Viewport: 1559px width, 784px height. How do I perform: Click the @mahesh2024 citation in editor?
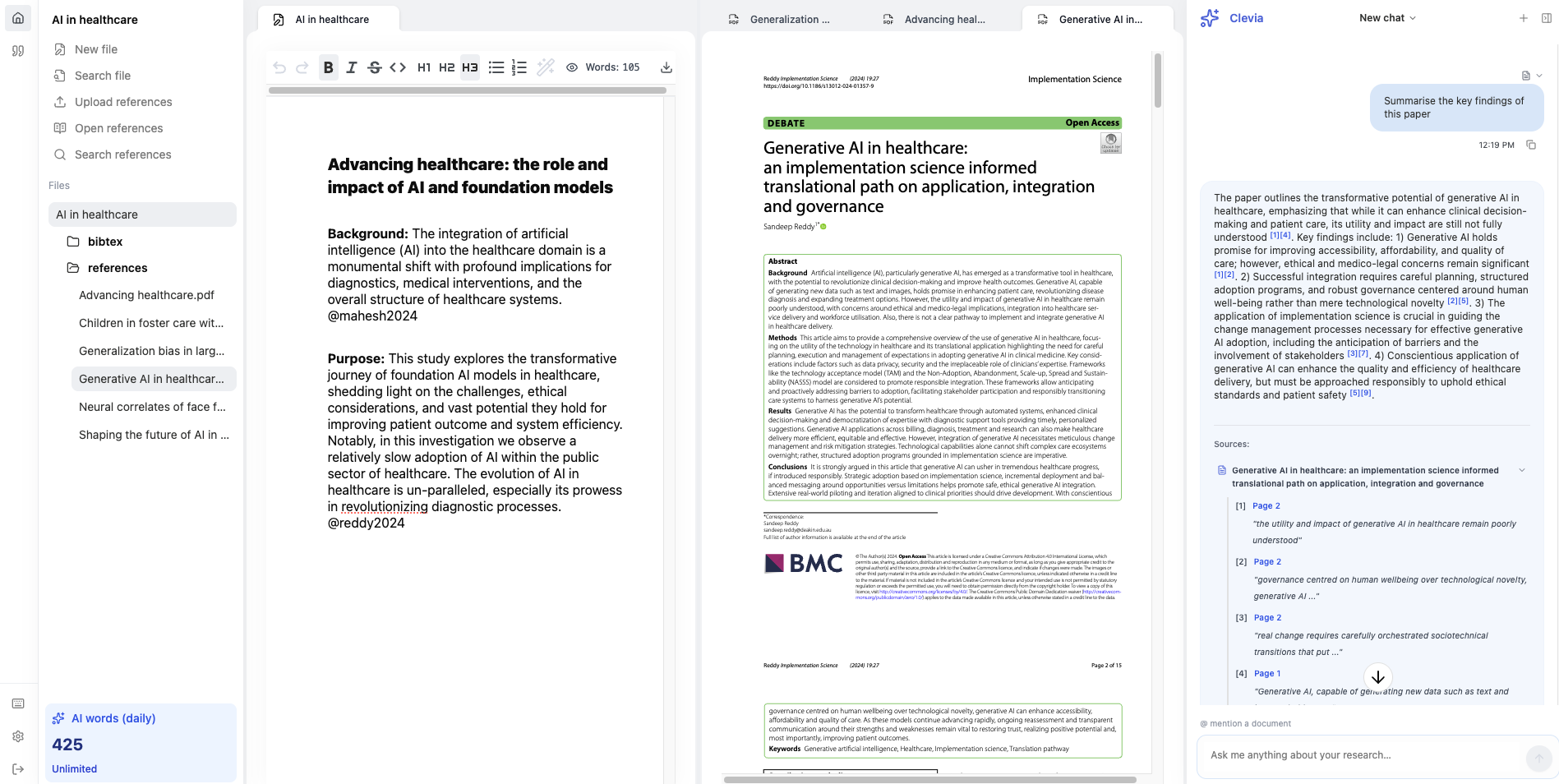click(x=372, y=316)
